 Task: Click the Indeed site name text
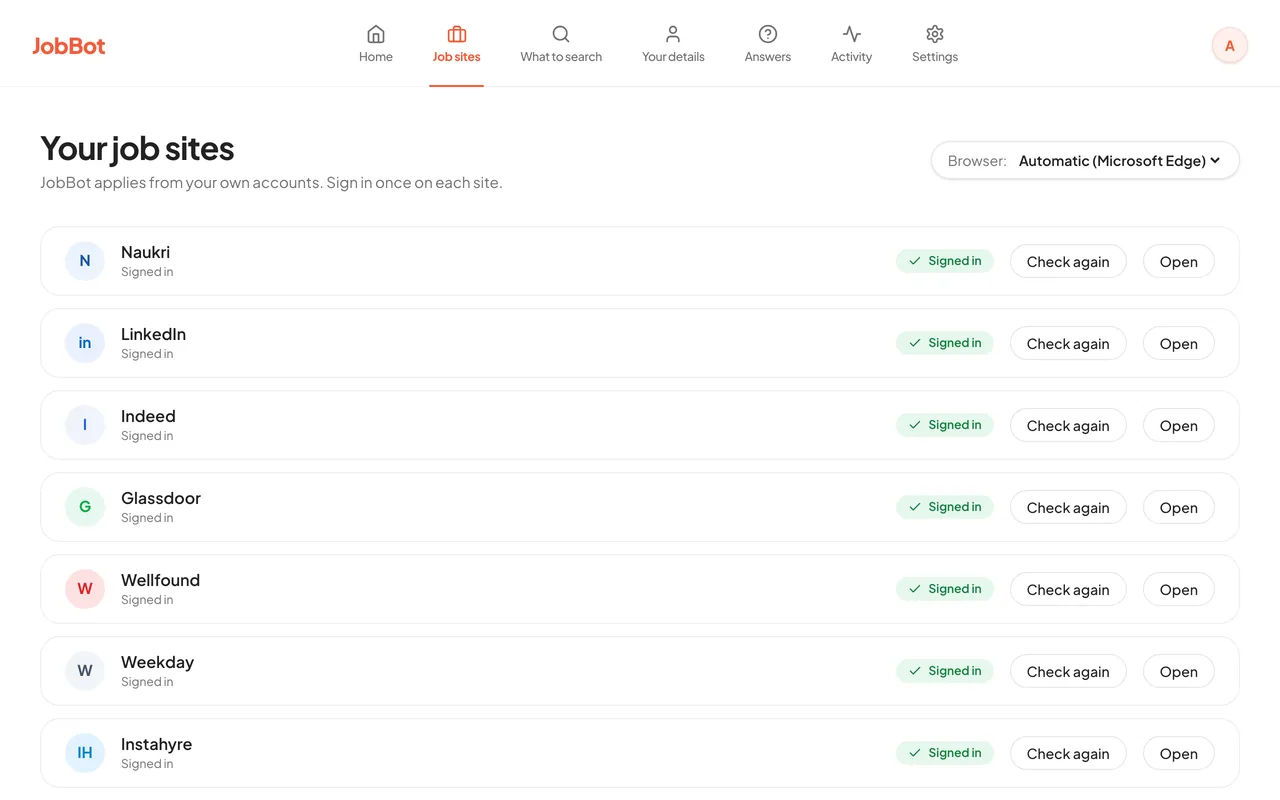click(x=148, y=416)
